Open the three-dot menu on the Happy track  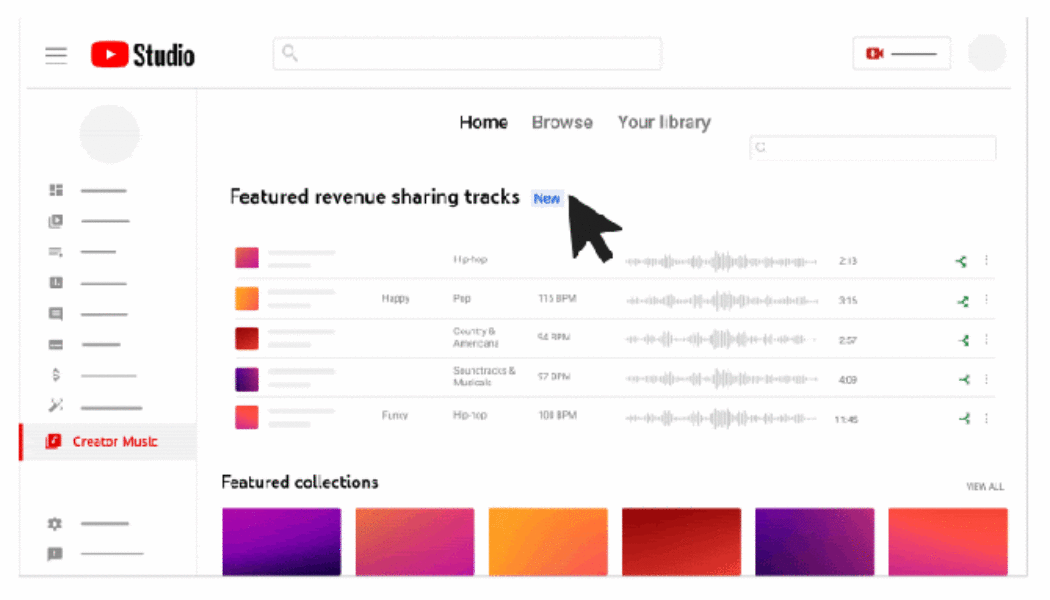[986, 298]
